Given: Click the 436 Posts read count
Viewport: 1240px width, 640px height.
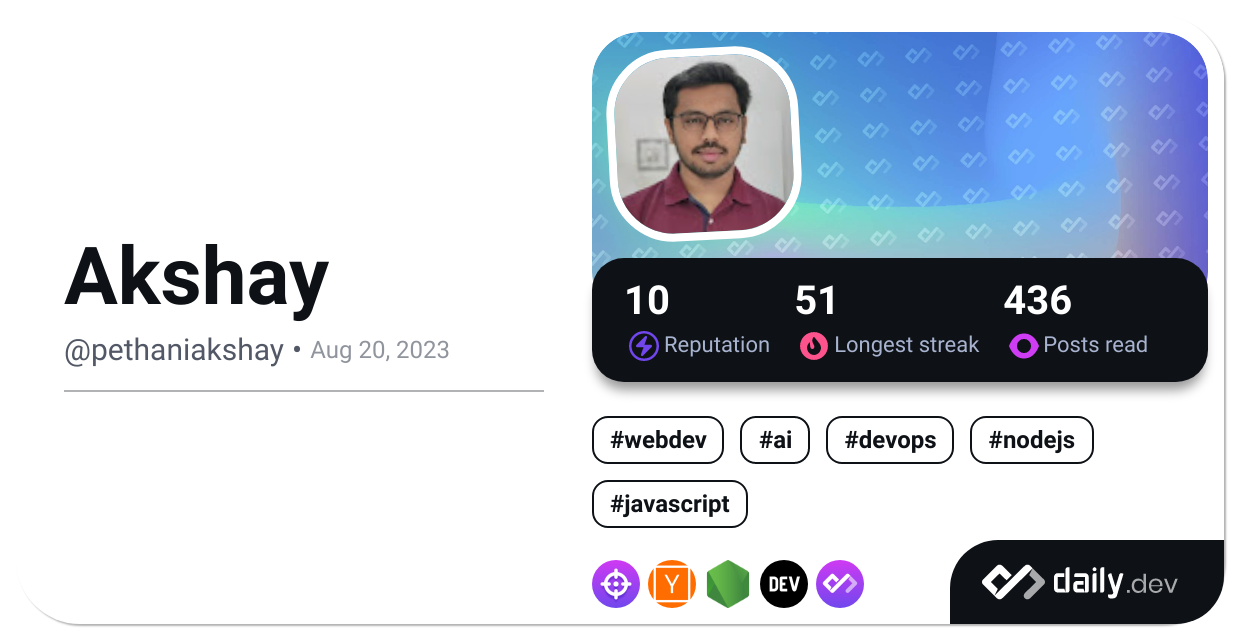Looking at the screenshot, I should [1037, 301].
